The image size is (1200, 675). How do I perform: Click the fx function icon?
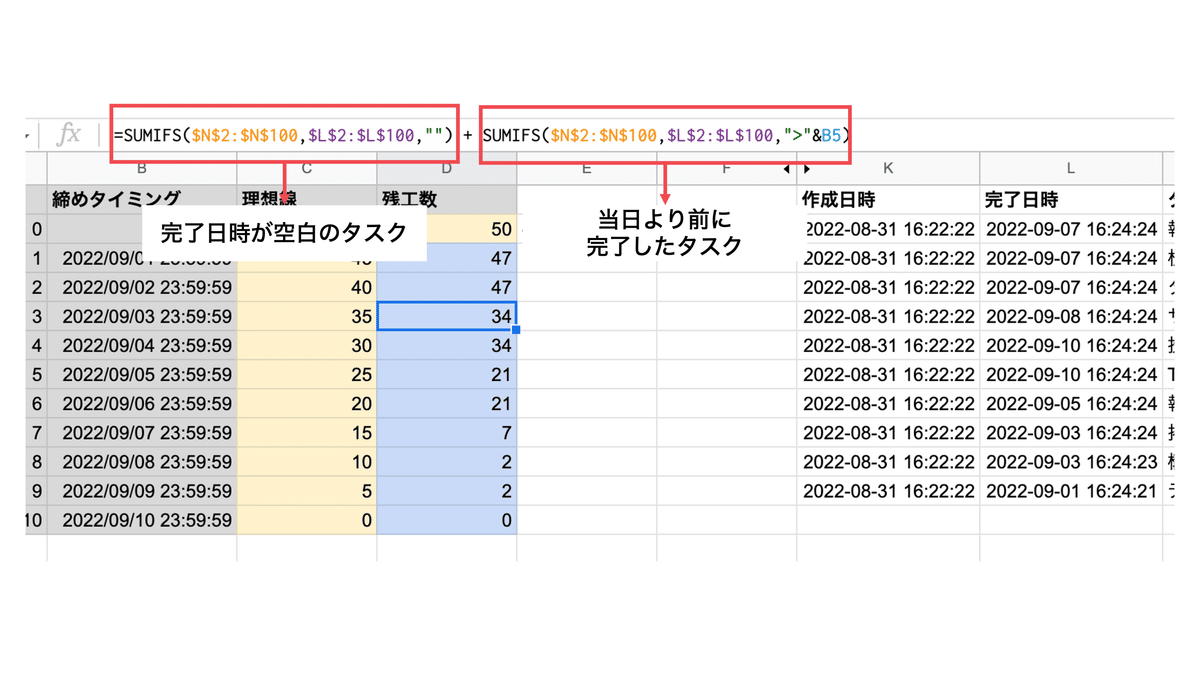(68, 134)
